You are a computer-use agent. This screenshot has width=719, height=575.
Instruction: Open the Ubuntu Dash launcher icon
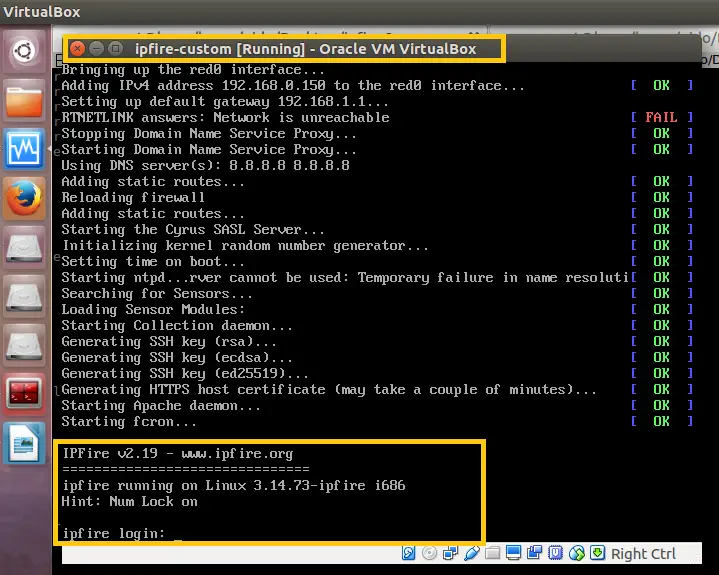point(24,51)
